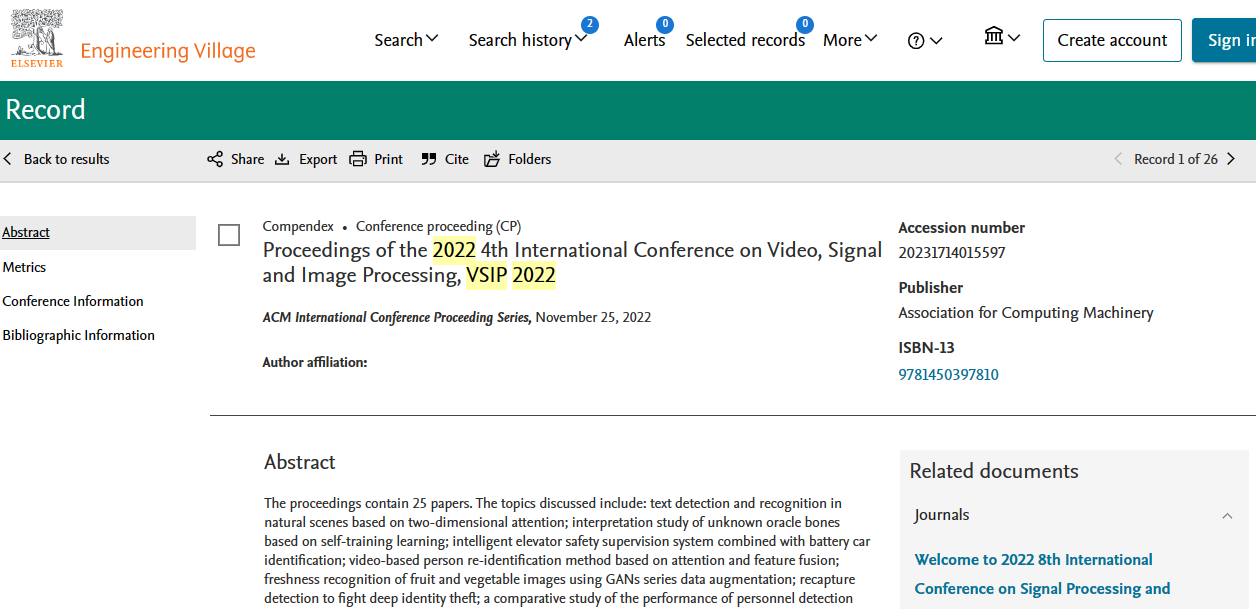Click the Alerts count badge
Viewport: 1256px width, 609px height.
[x=664, y=24]
